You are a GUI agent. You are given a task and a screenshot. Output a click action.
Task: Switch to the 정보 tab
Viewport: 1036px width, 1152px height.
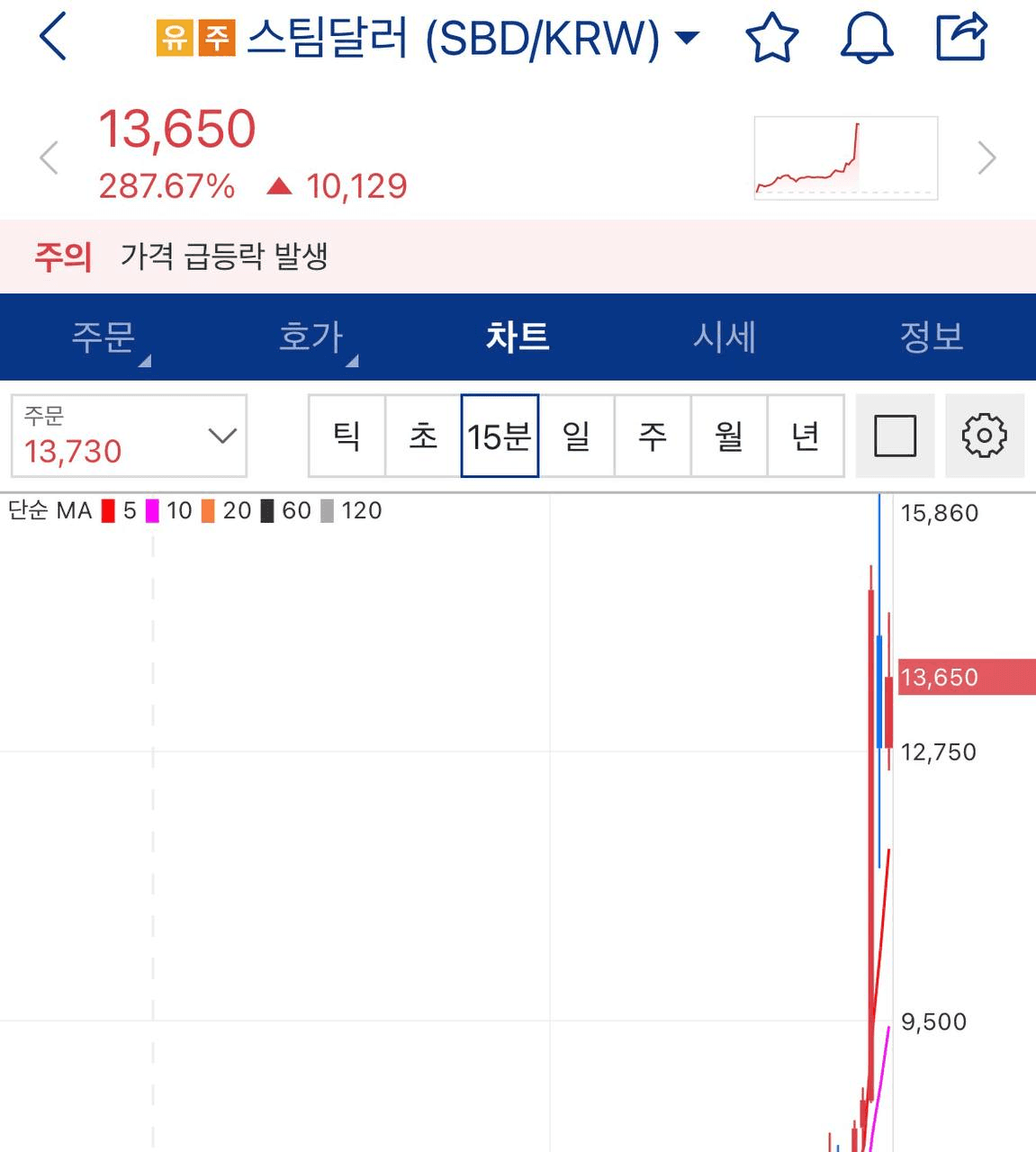(x=932, y=337)
